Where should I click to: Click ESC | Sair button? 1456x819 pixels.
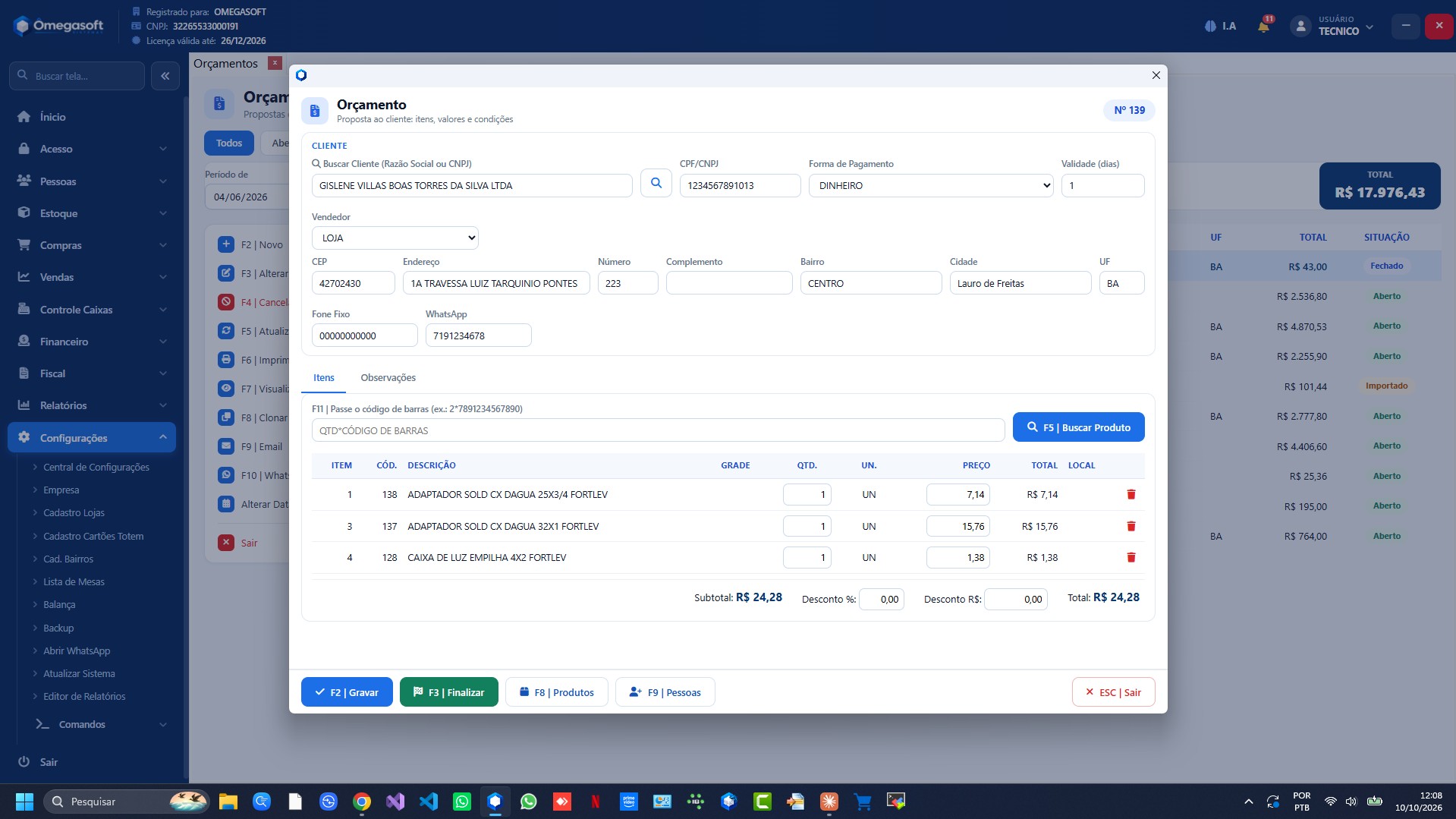[x=1113, y=692]
